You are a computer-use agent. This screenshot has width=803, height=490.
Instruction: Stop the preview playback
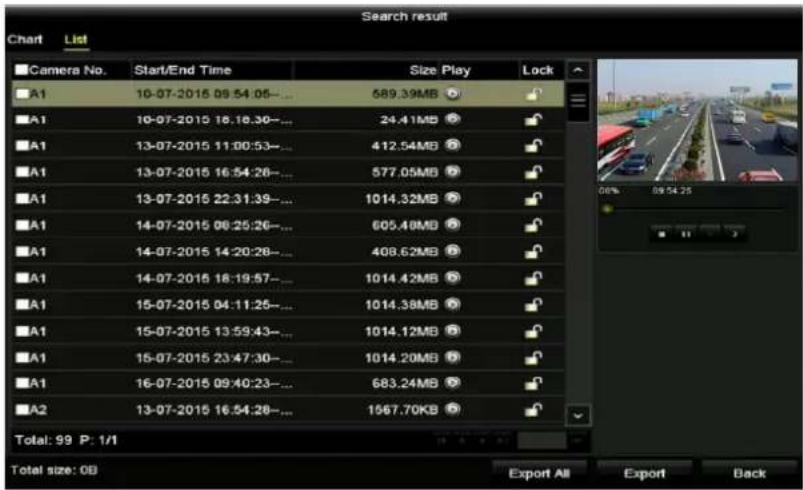click(x=661, y=234)
